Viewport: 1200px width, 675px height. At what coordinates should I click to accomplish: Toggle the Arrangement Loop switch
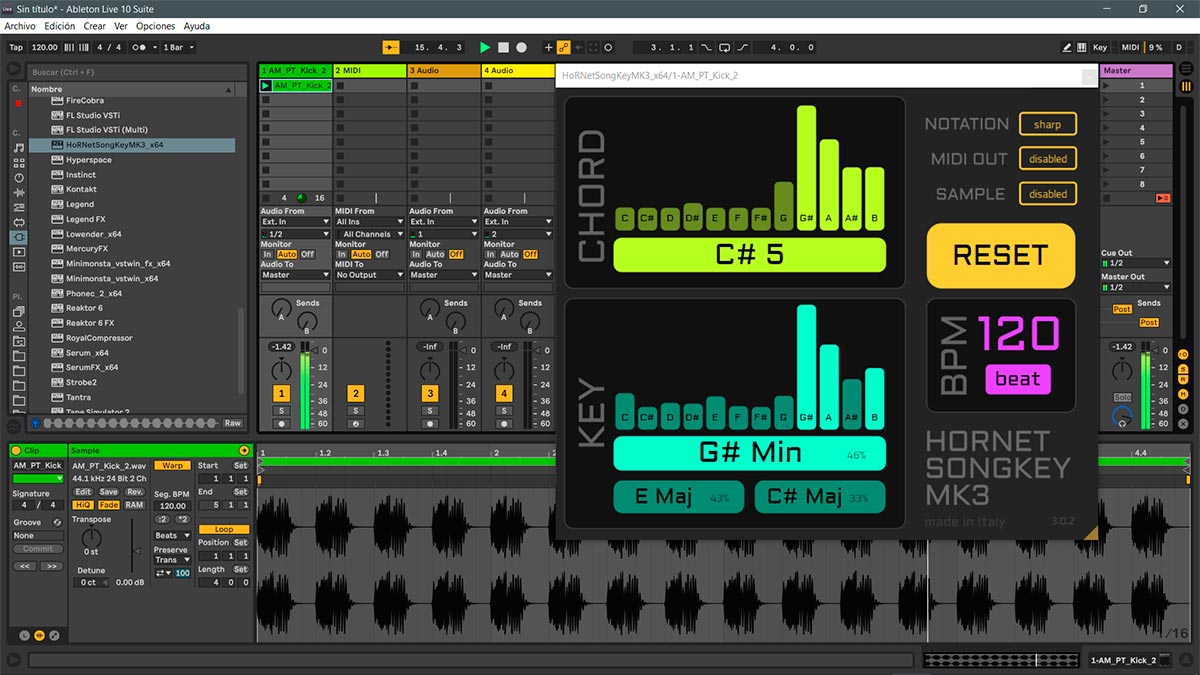(725, 47)
